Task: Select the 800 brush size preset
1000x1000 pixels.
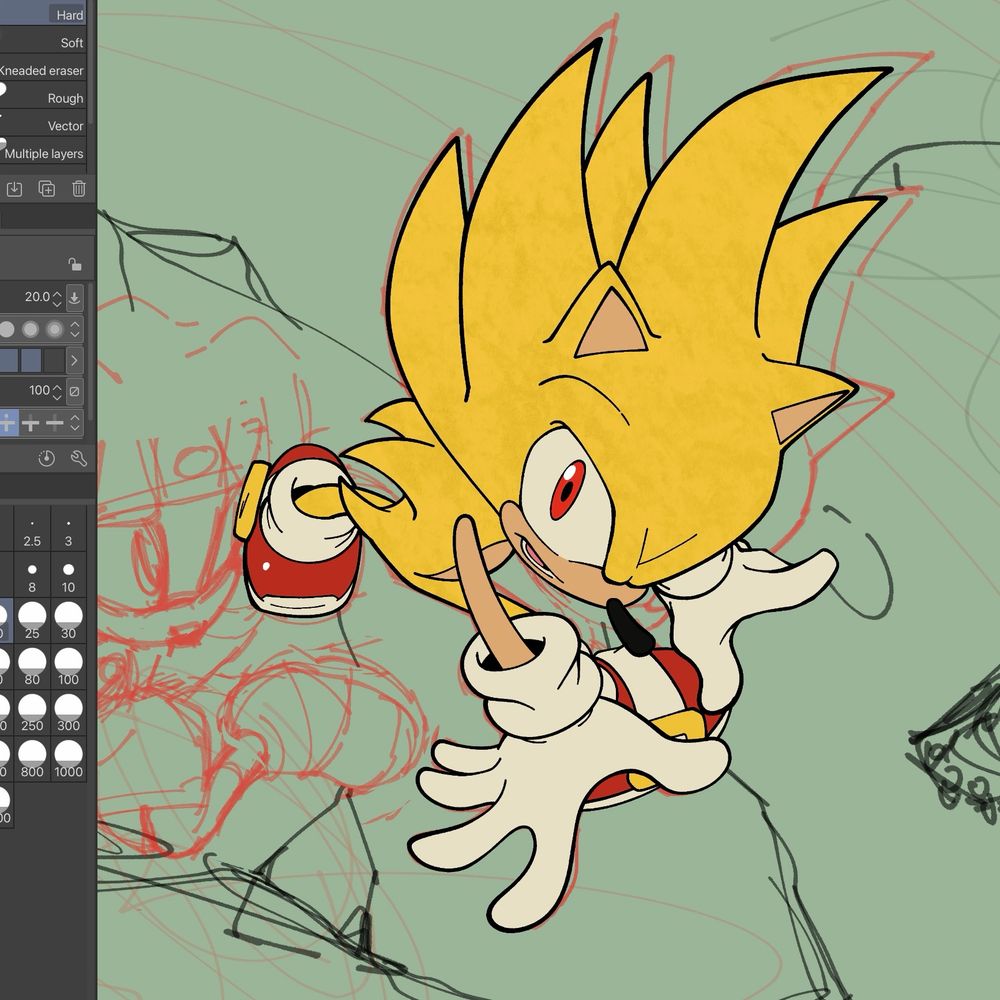Action: (x=32, y=759)
